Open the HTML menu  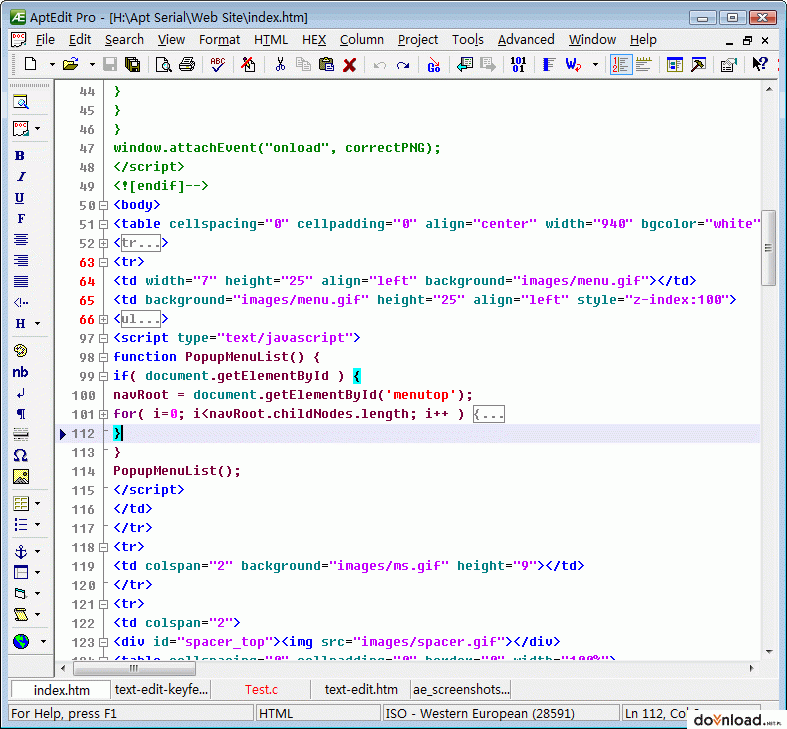coord(271,40)
